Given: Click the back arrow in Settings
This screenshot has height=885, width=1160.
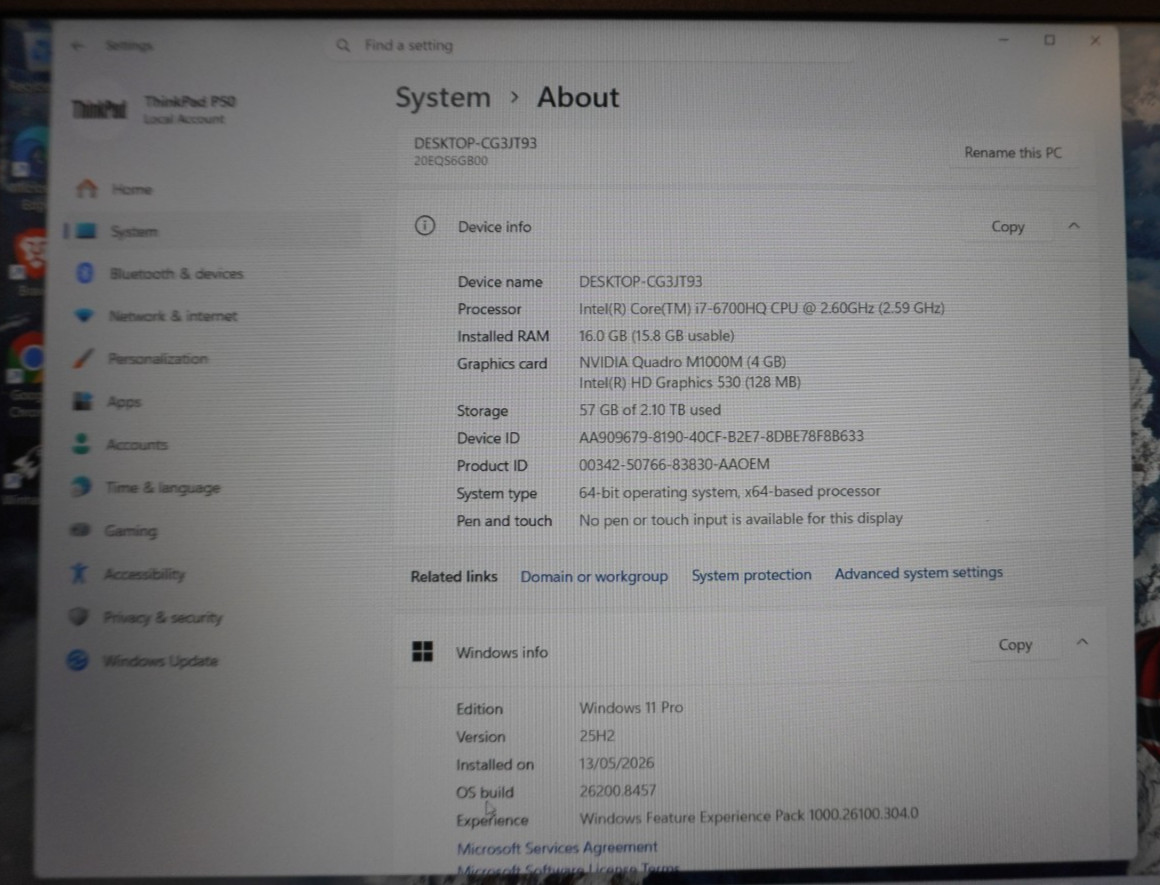Looking at the screenshot, I should point(77,46).
